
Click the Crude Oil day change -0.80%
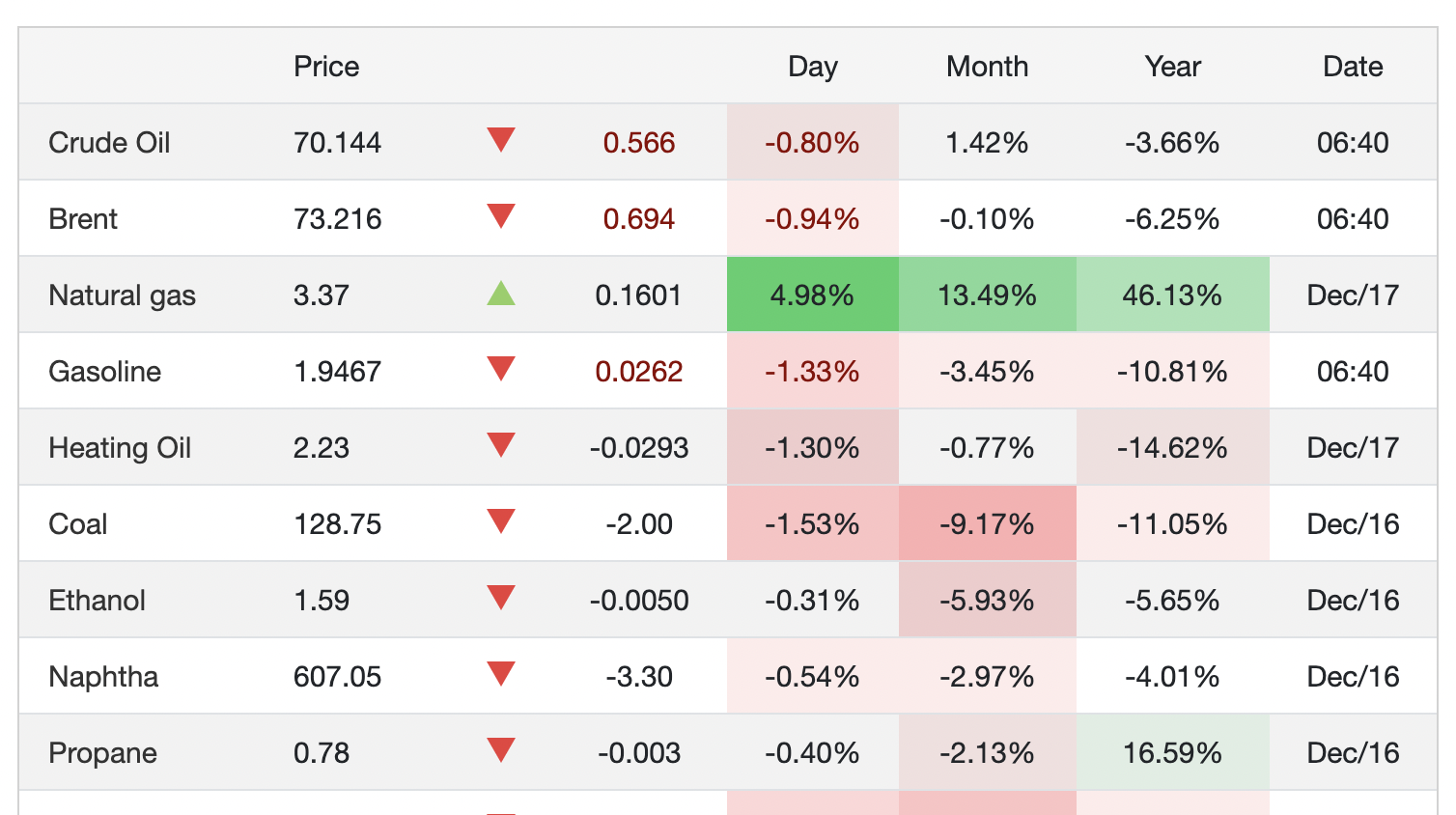pyautogui.click(x=812, y=143)
